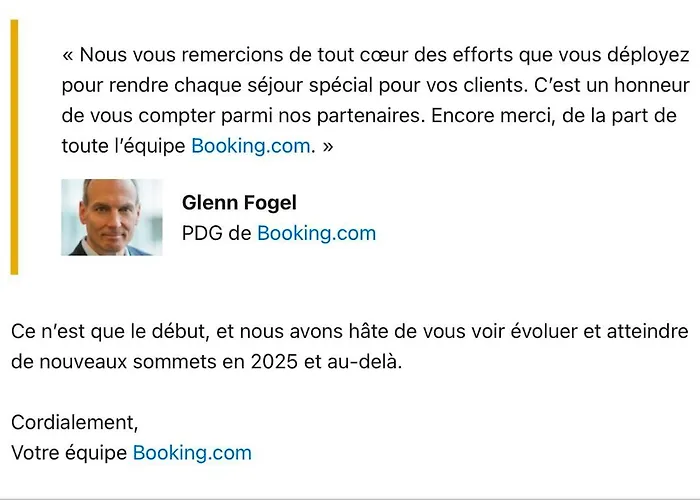Click the 'de vous compter parmi nos partenaires' line

pos(369,116)
